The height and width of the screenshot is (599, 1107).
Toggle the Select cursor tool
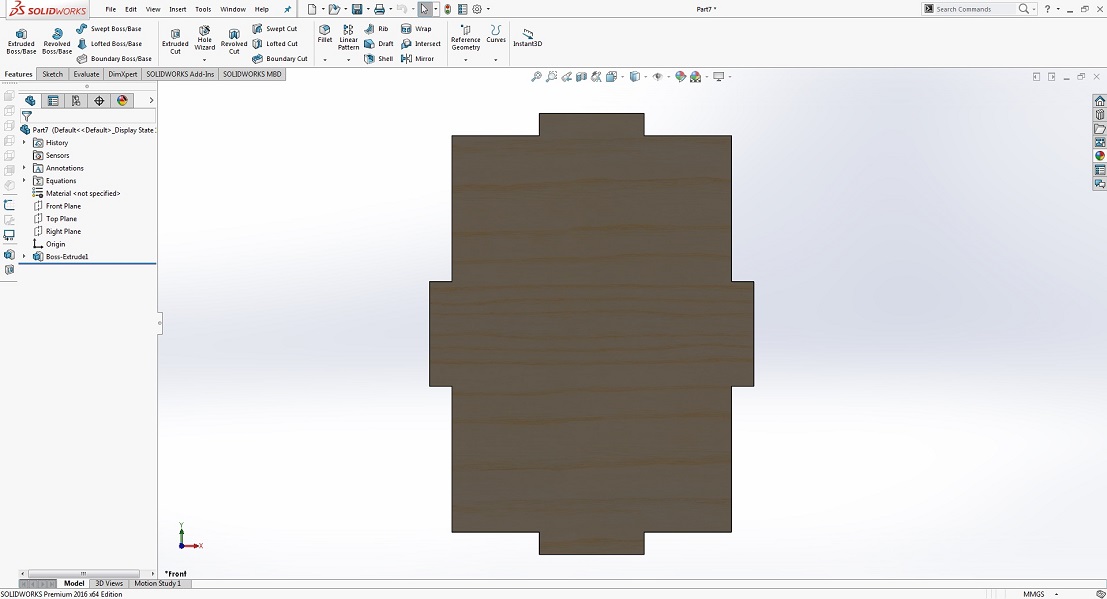(424, 9)
